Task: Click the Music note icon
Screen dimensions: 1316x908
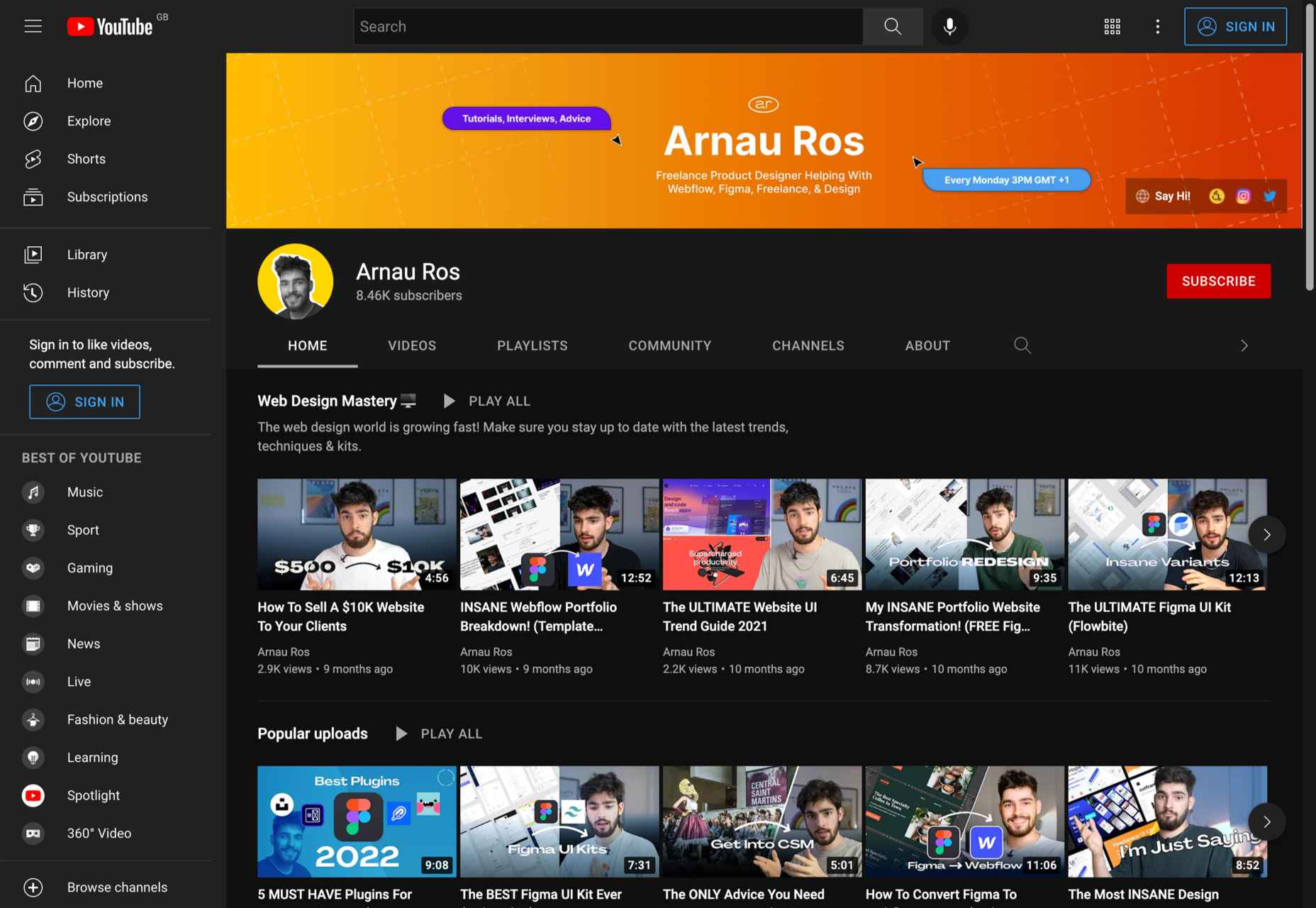Action: (x=33, y=492)
